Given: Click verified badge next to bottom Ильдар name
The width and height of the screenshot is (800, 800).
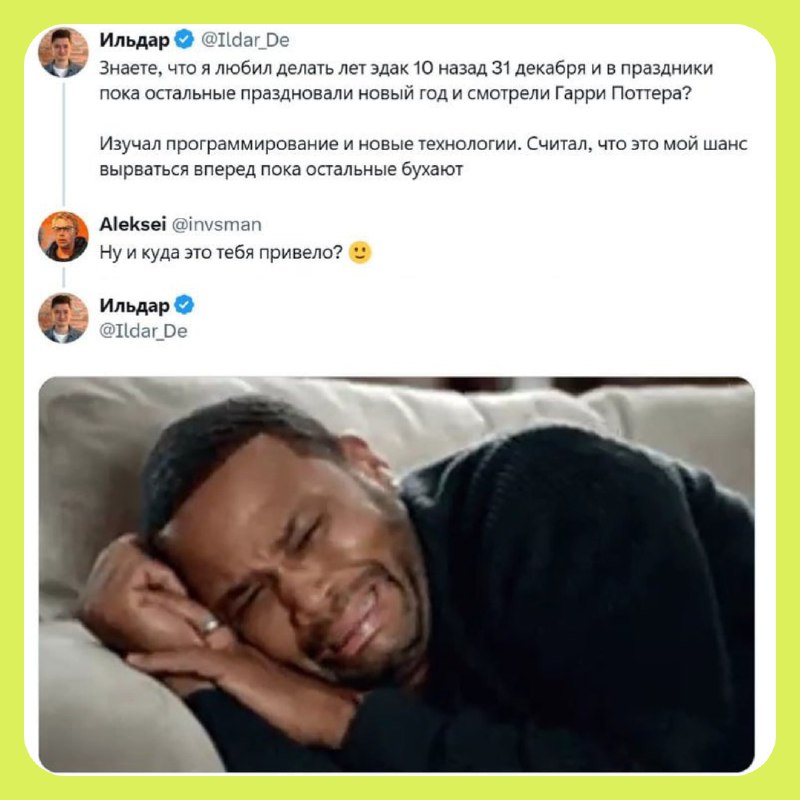Looking at the screenshot, I should 184,305.
